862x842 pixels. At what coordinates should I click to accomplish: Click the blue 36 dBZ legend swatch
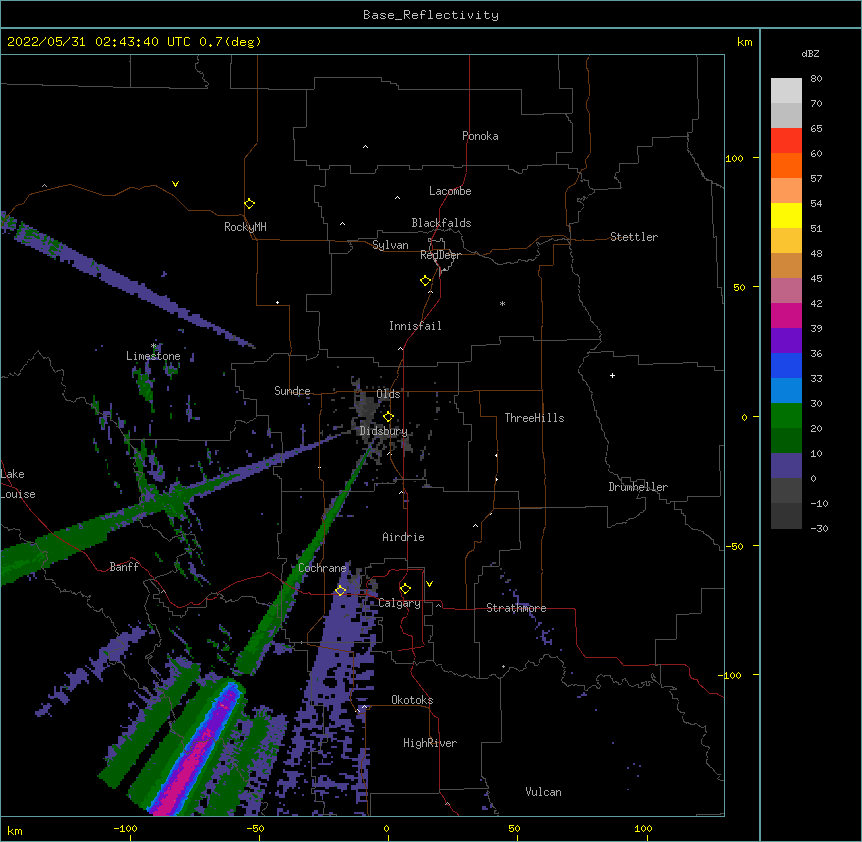tap(786, 365)
